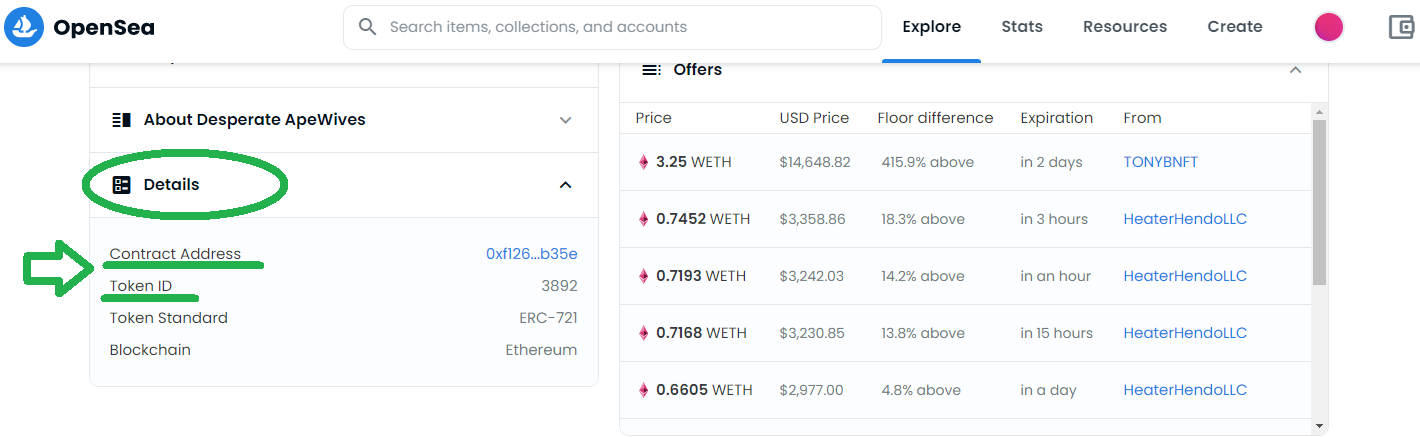This screenshot has height=437, width=1420.
Task: Click the WETH icon beside 0.7168
Action: 644,333
